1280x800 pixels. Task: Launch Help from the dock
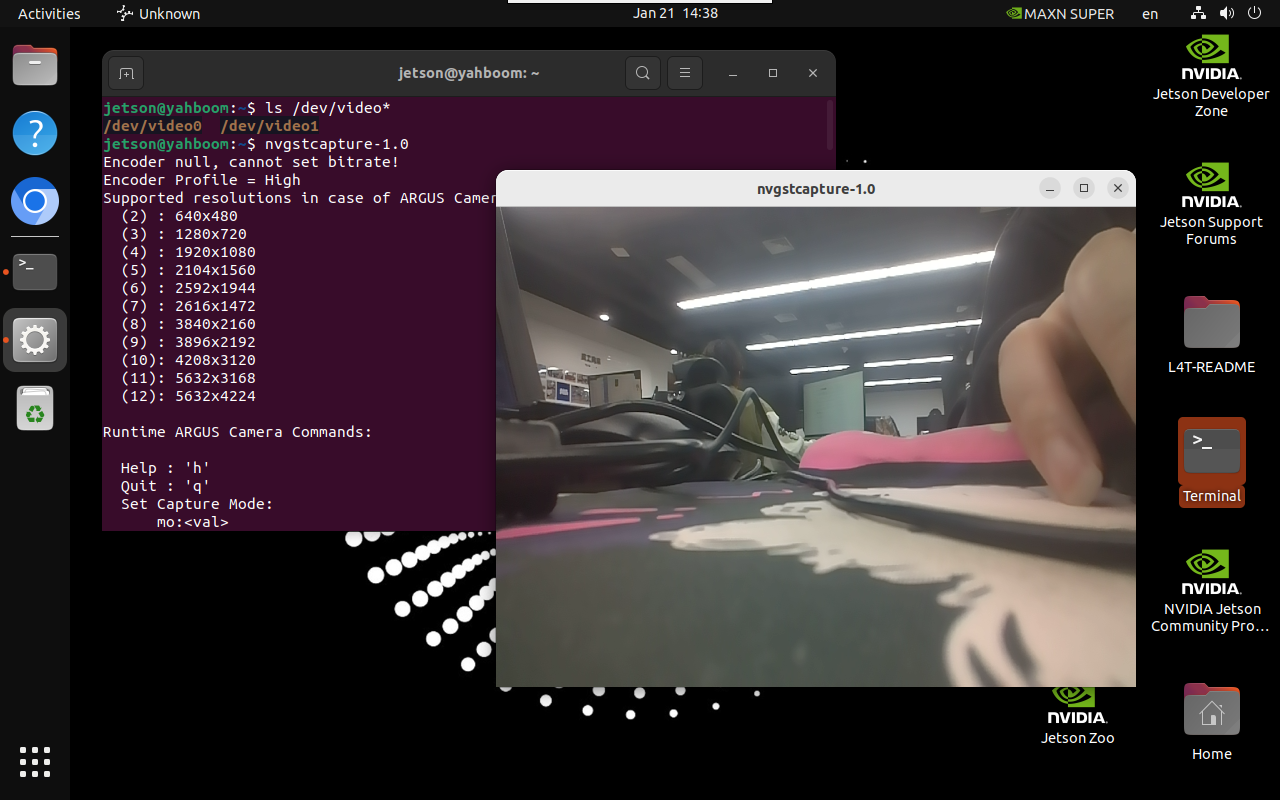tap(35, 133)
